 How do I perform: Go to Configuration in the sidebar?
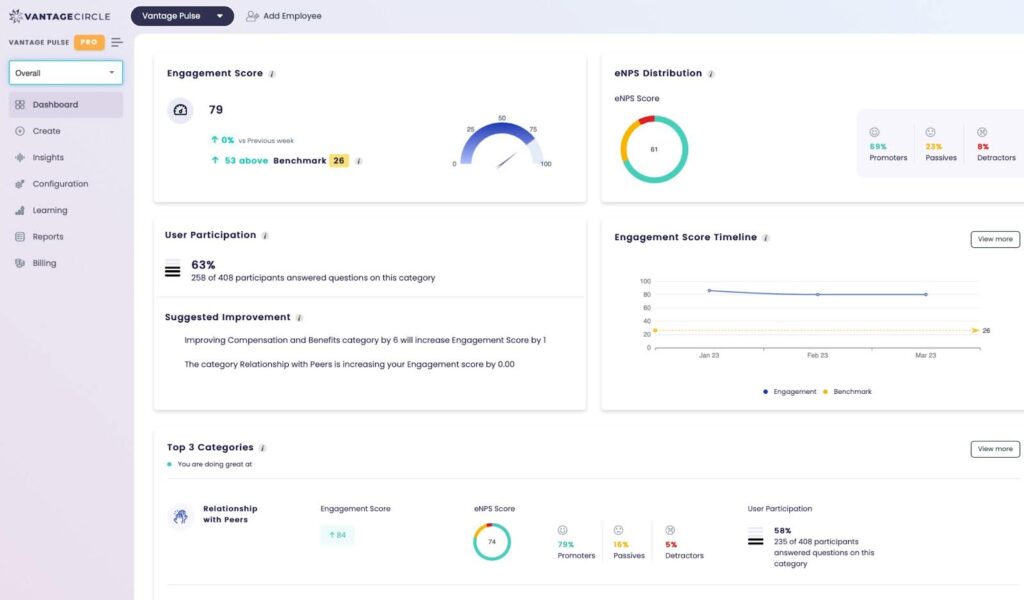pyautogui.click(x=59, y=184)
